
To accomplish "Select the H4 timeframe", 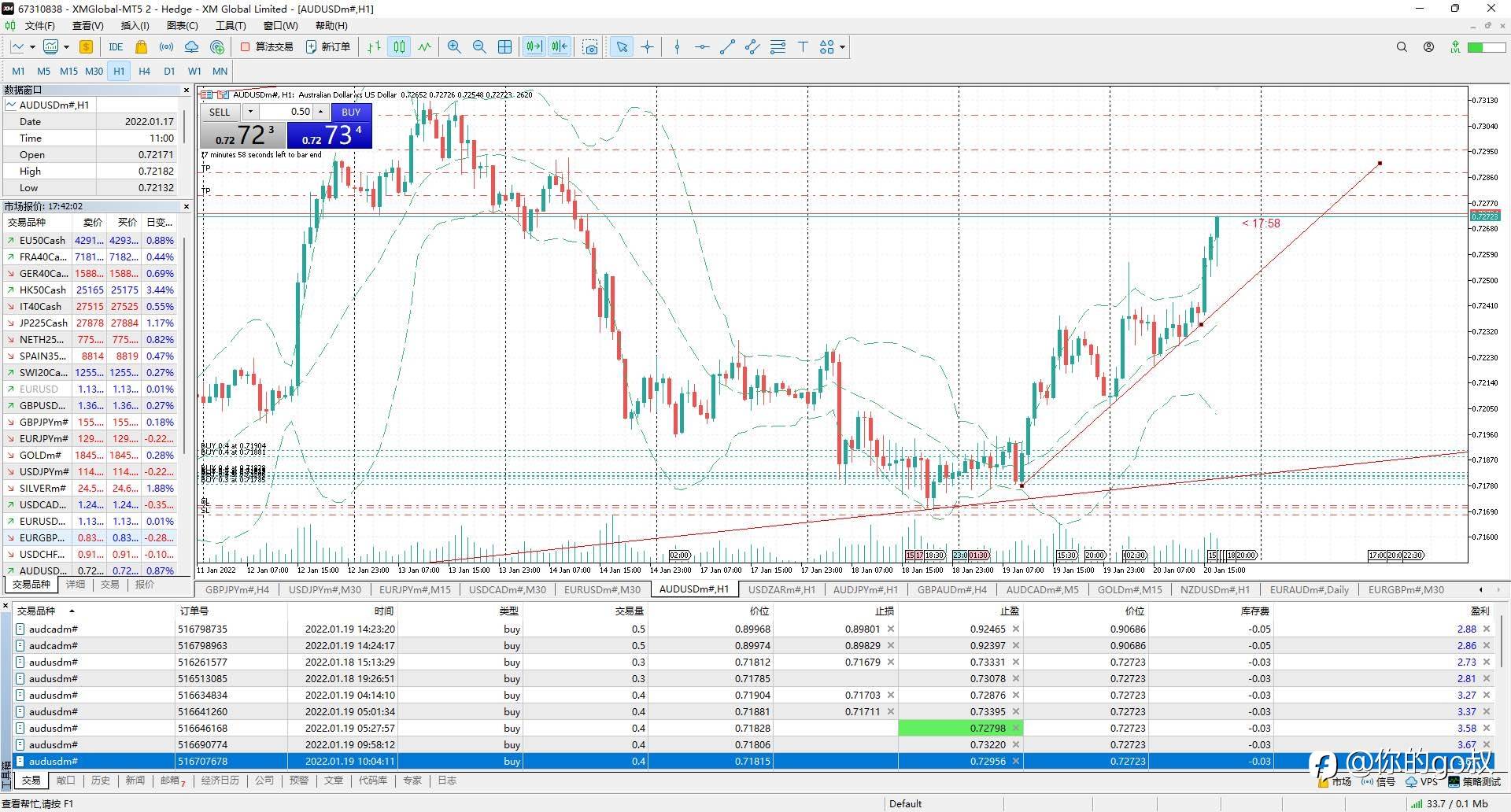I will tap(144, 71).
